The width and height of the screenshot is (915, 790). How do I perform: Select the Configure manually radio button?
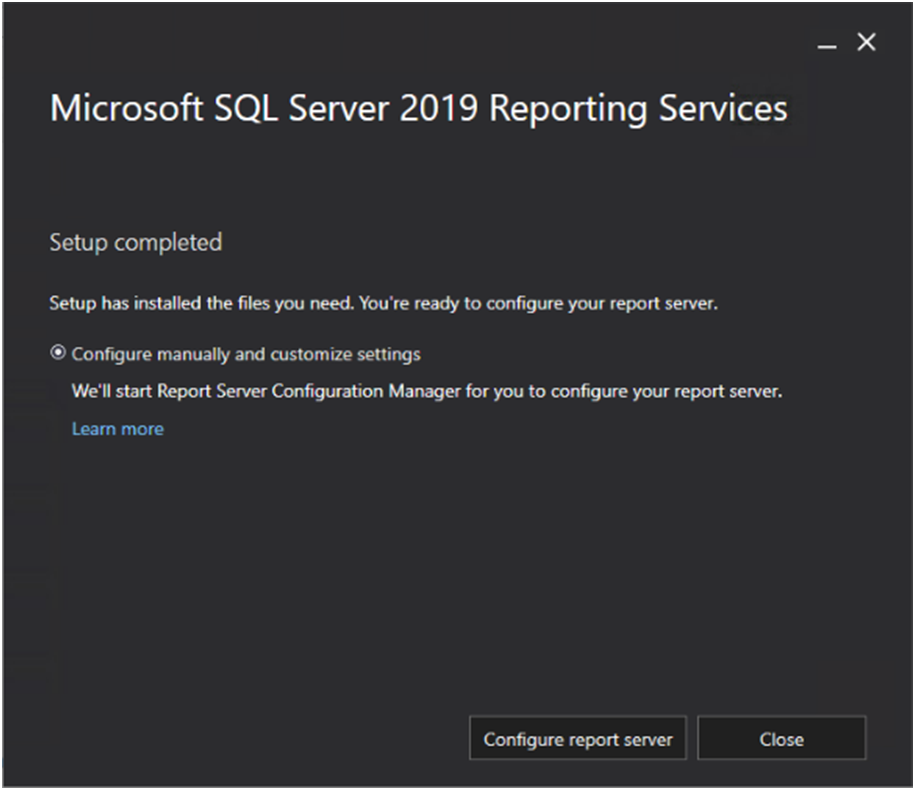59,354
